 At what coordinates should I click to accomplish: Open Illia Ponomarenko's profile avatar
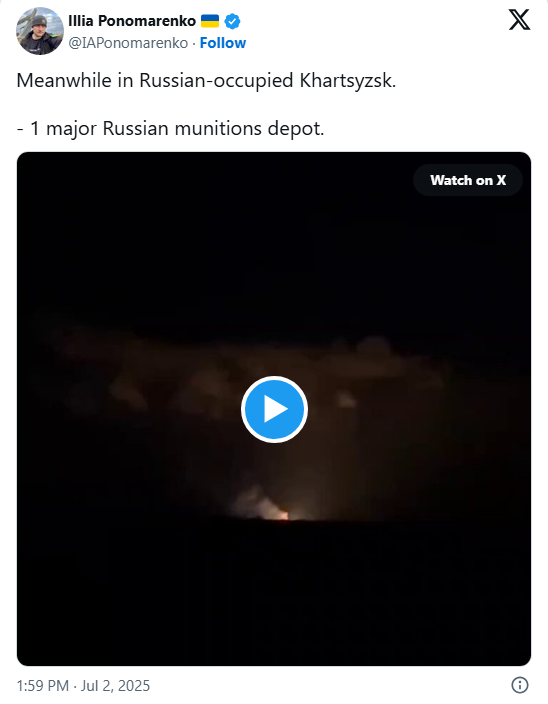[40, 31]
